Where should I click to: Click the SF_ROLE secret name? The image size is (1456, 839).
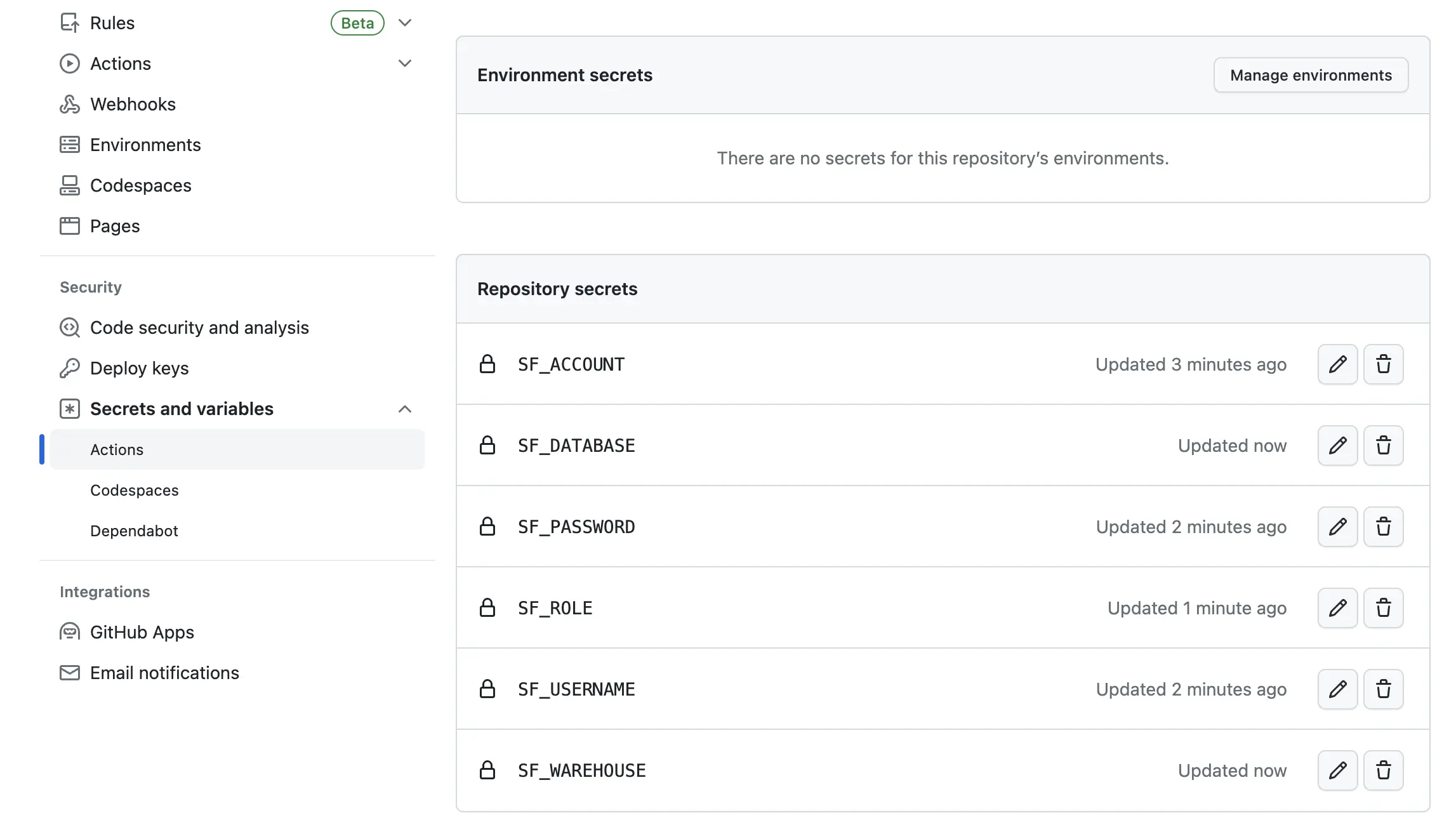pyautogui.click(x=555, y=608)
